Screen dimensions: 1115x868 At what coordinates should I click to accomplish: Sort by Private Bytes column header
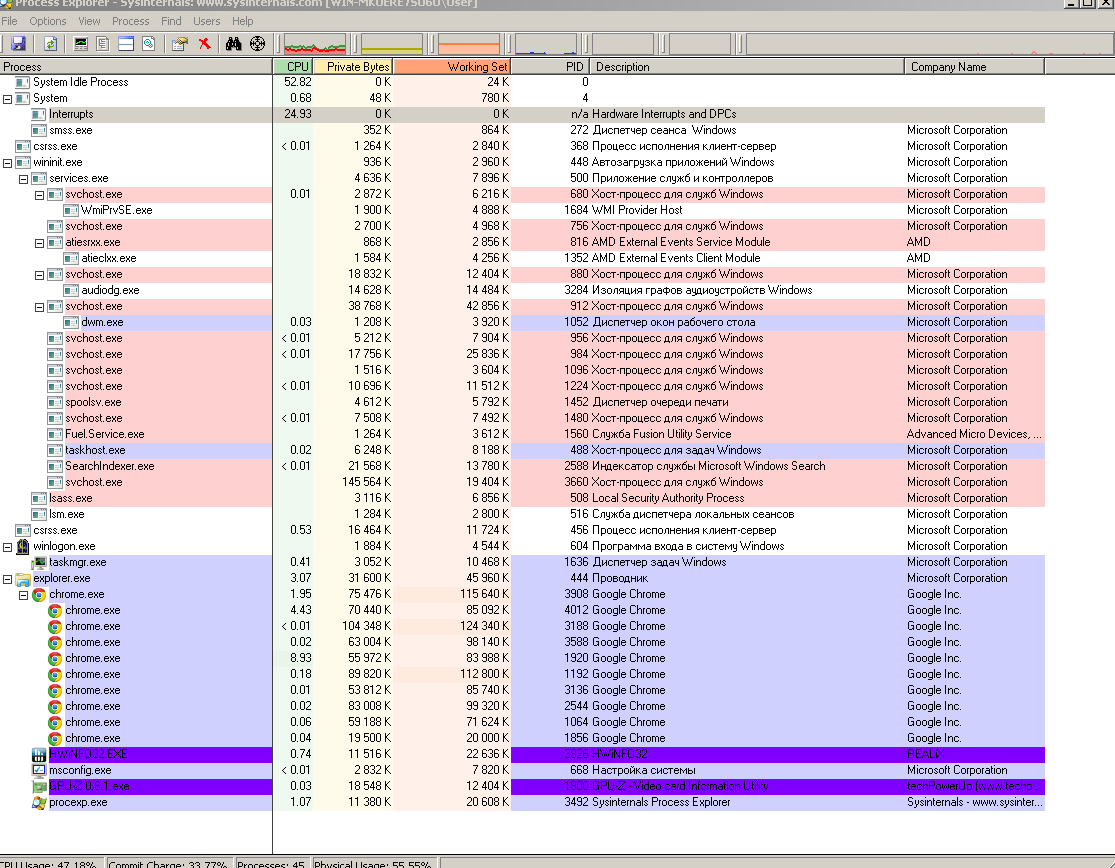click(x=352, y=67)
